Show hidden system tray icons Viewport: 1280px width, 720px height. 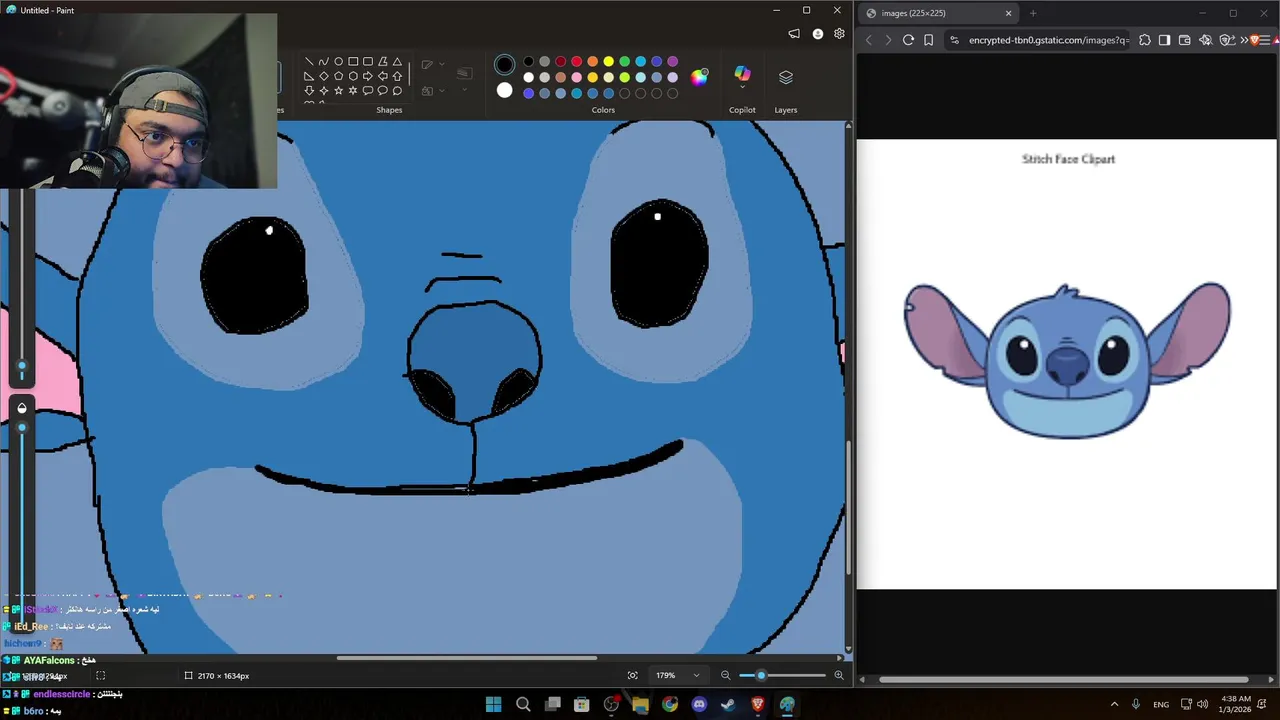[1115, 704]
